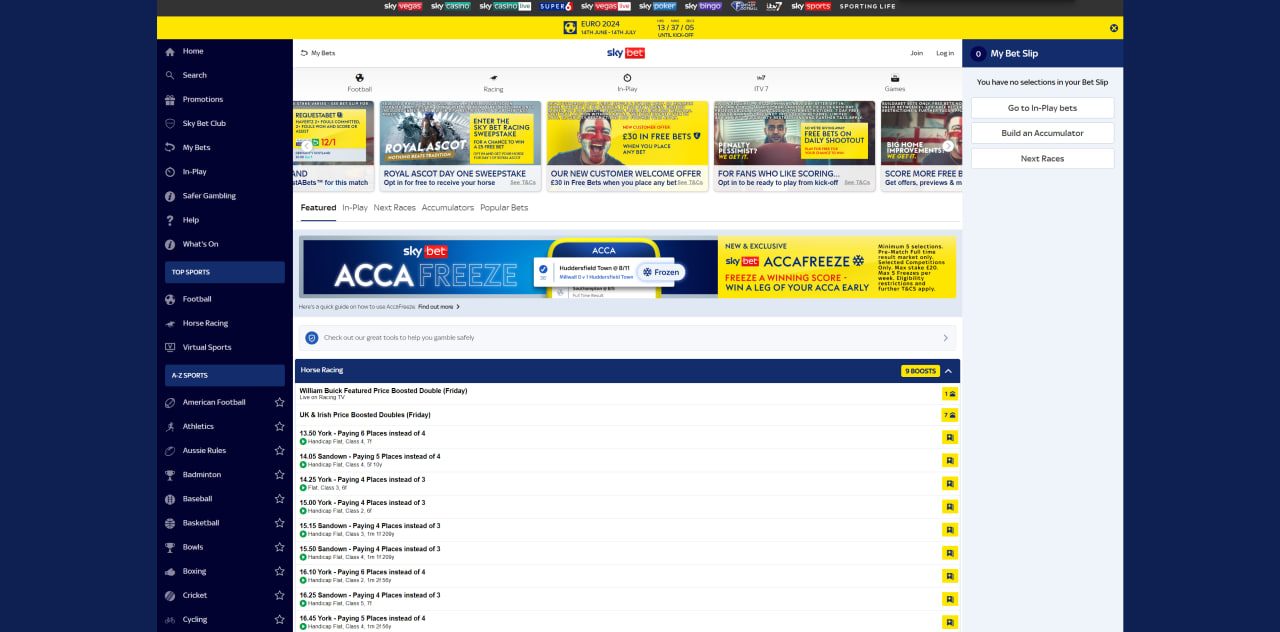
Task: Open Games from the top navigation icons
Action: coord(894,82)
